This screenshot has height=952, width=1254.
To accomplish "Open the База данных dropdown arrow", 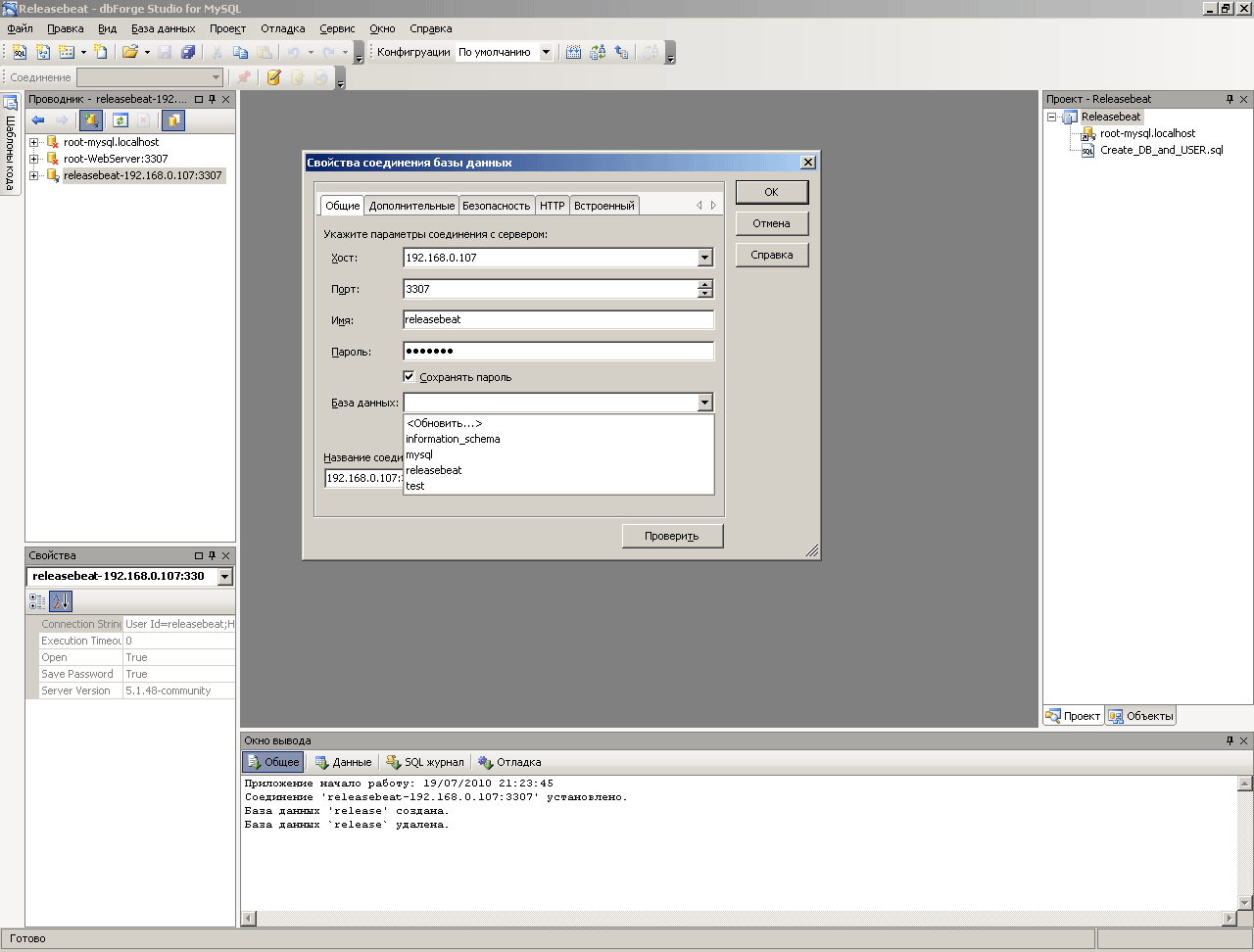I will click(x=704, y=403).
